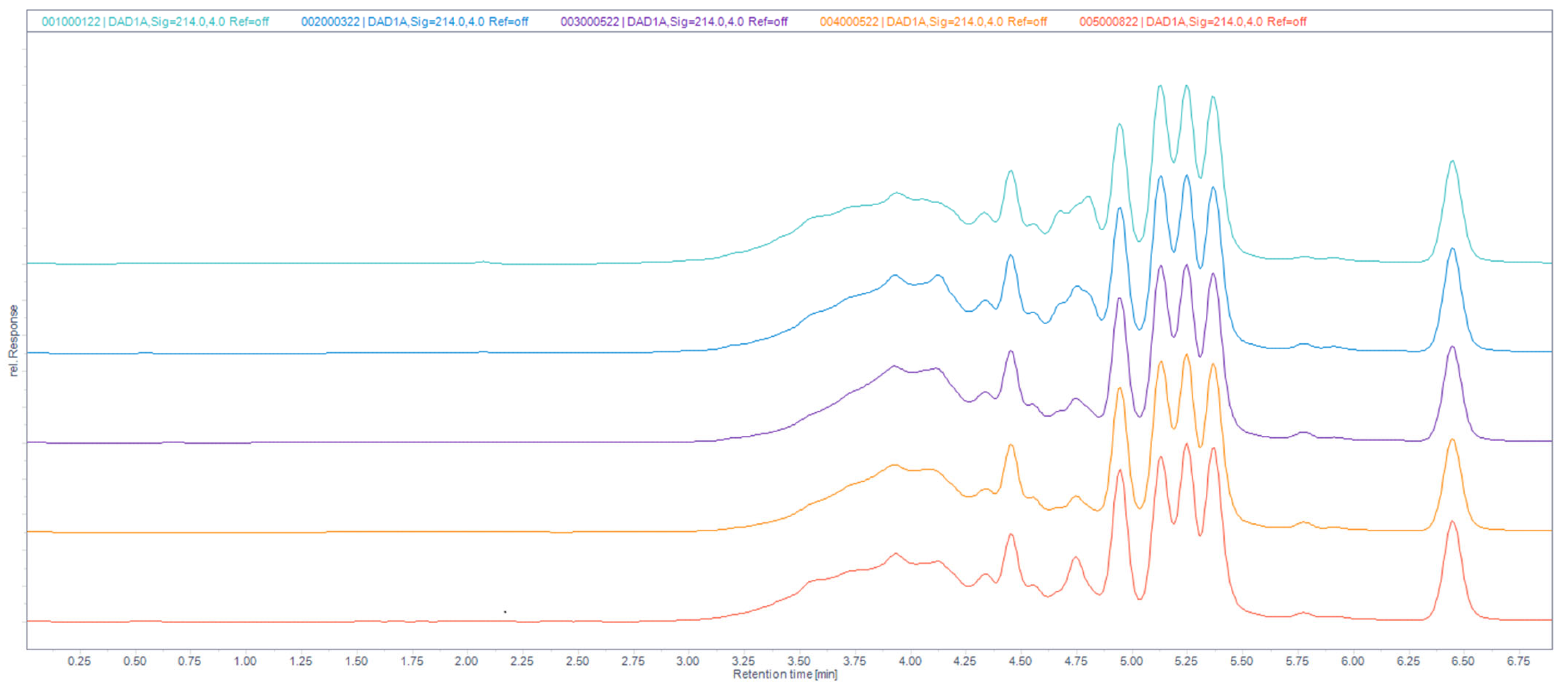
Task: Click the Retention time [min] axis title
Action: point(785,674)
